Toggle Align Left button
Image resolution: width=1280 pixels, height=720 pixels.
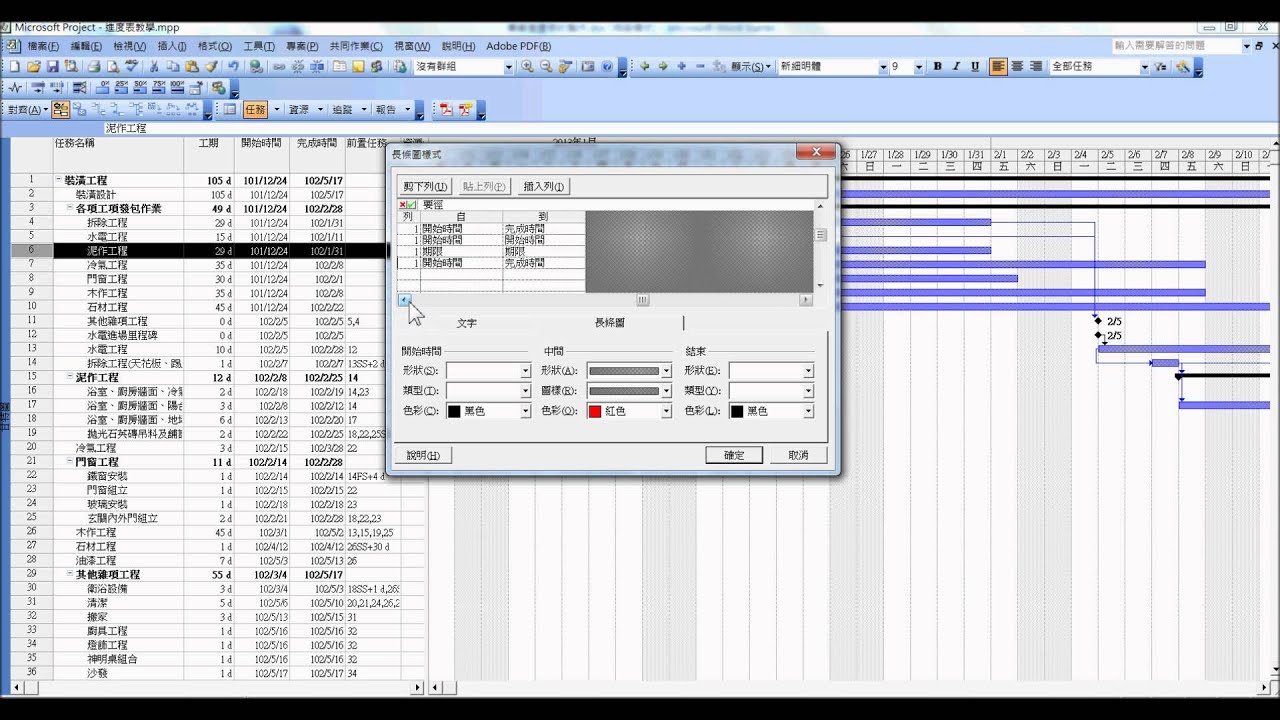tap(998, 66)
